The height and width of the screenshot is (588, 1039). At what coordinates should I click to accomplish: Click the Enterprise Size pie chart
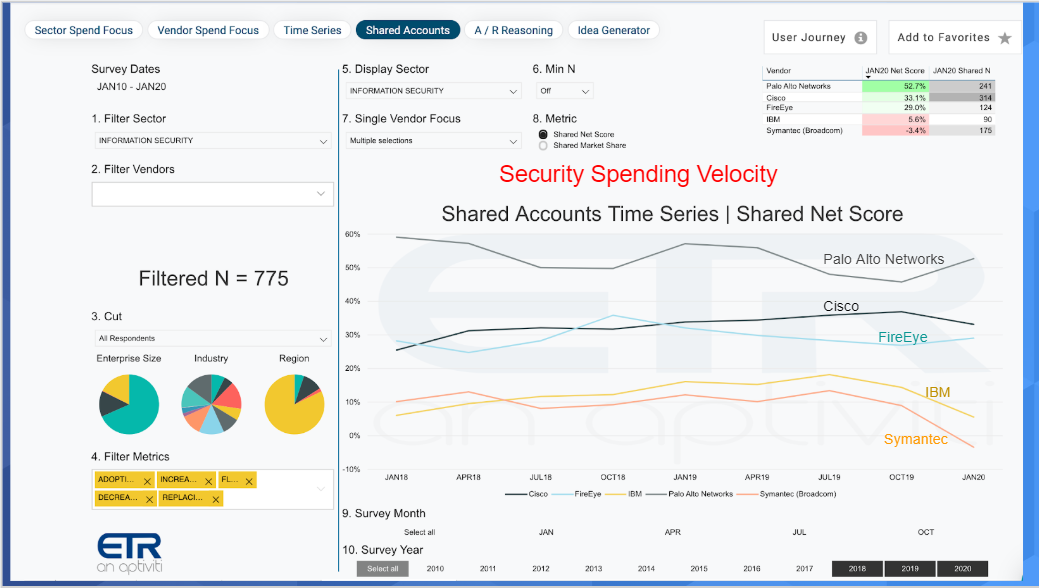pyautogui.click(x=129, y=404)
